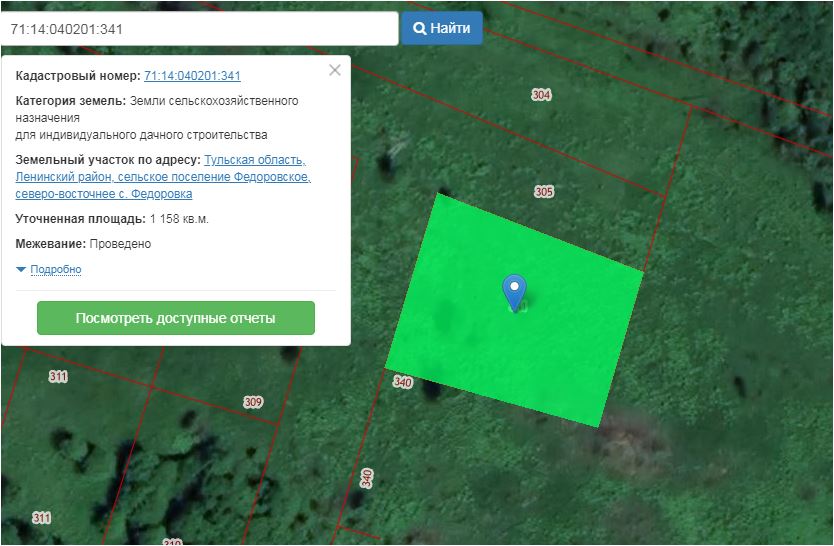Expand the Подробно details section
This screenshot has width=834, height=546.
55,270
